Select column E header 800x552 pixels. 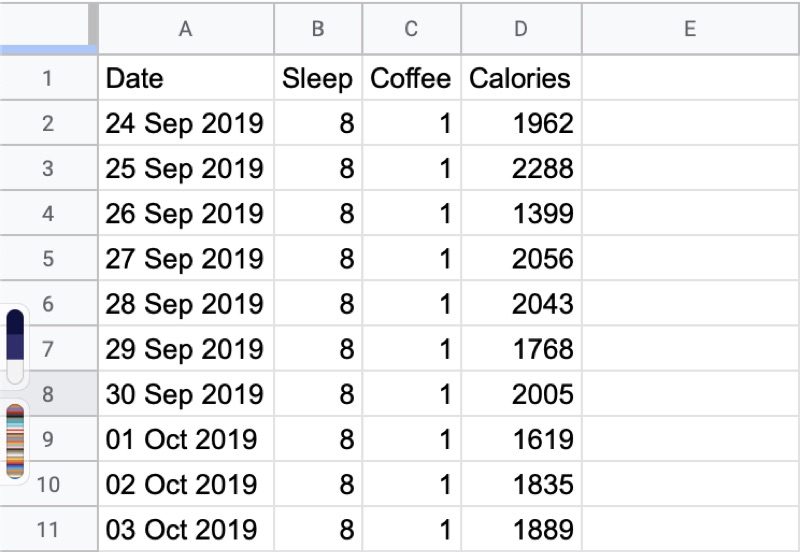690,29
